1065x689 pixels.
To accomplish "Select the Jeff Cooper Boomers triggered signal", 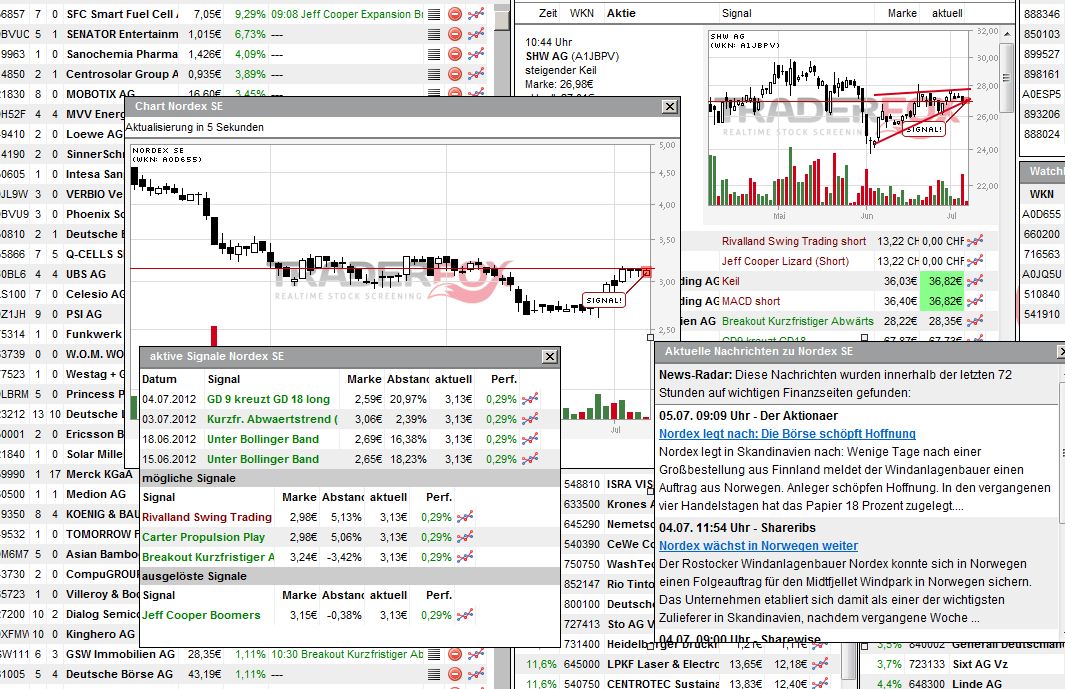I will [x=201, y=615].
